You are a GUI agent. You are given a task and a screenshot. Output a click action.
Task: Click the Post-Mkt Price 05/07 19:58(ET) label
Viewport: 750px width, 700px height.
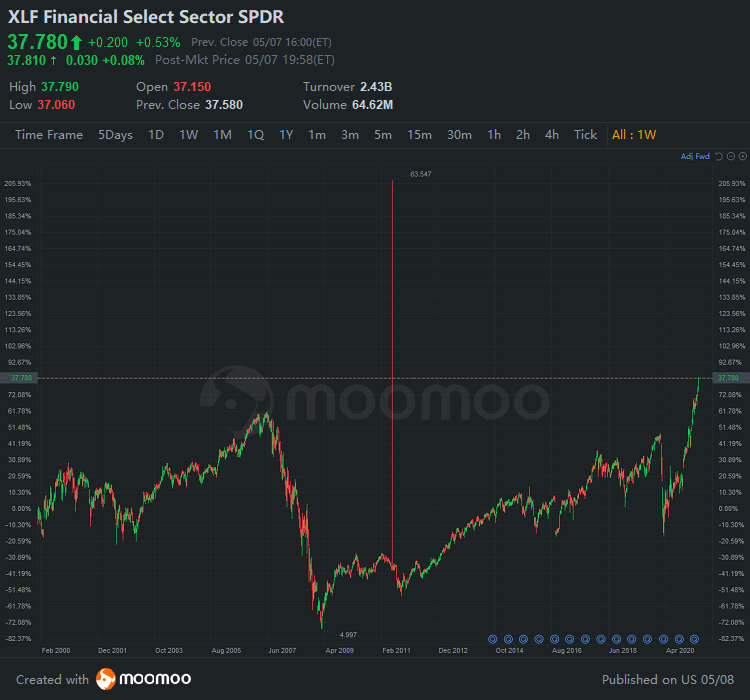click(x=244, y=60)
